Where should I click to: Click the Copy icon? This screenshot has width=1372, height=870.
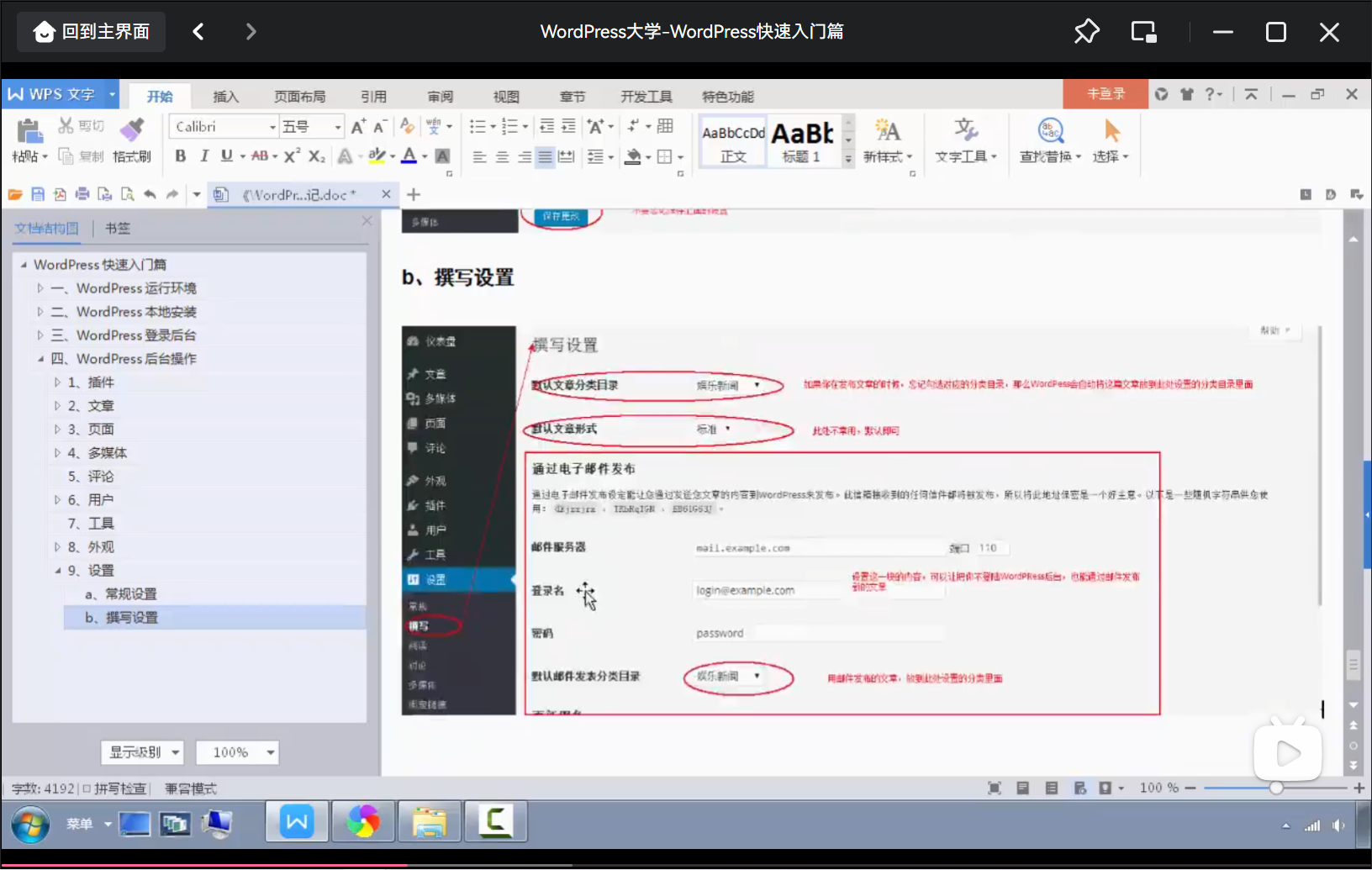point(66,156)
